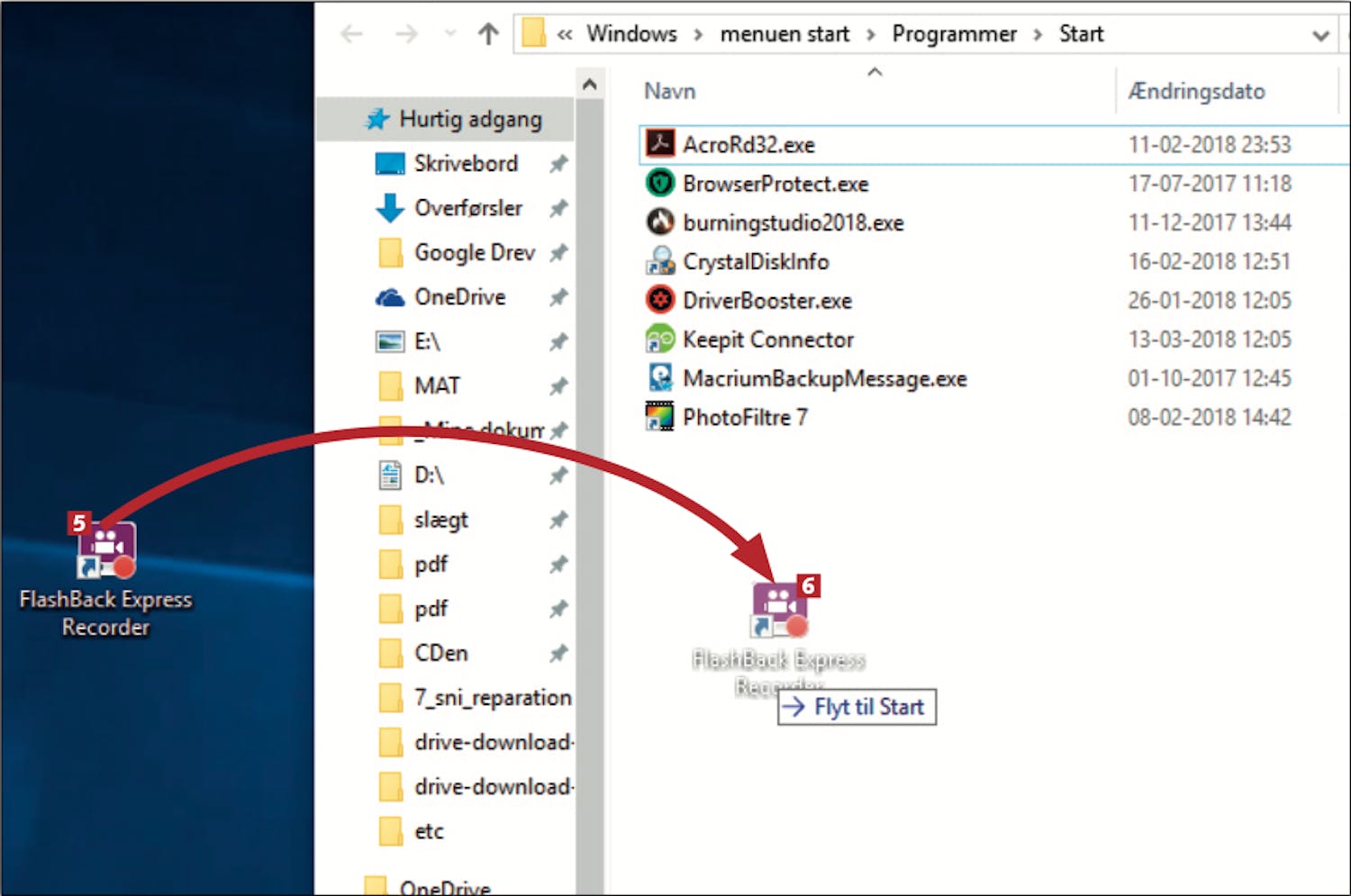1351x896 pixels.
Task: Click the Skrivebord desktop icon in sidebar
Action: (389, 164)
